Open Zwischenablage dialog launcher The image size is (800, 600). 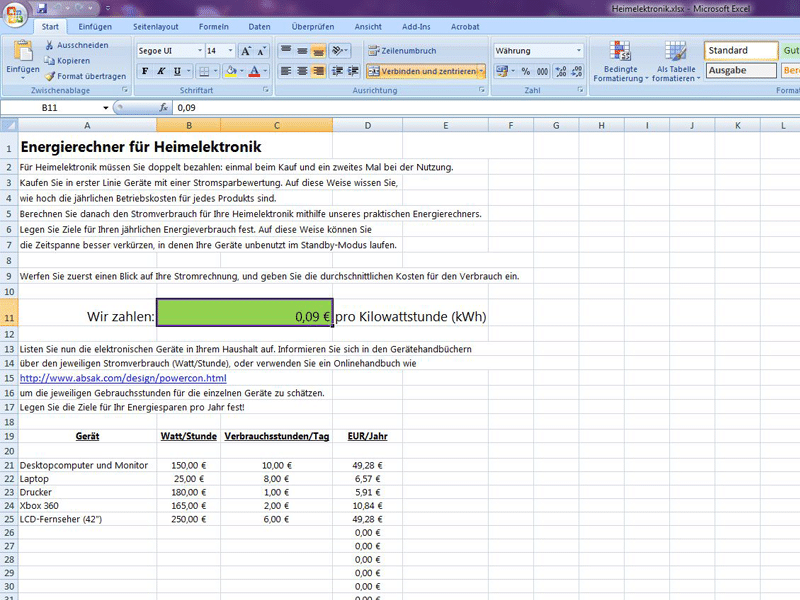(124, 90)
